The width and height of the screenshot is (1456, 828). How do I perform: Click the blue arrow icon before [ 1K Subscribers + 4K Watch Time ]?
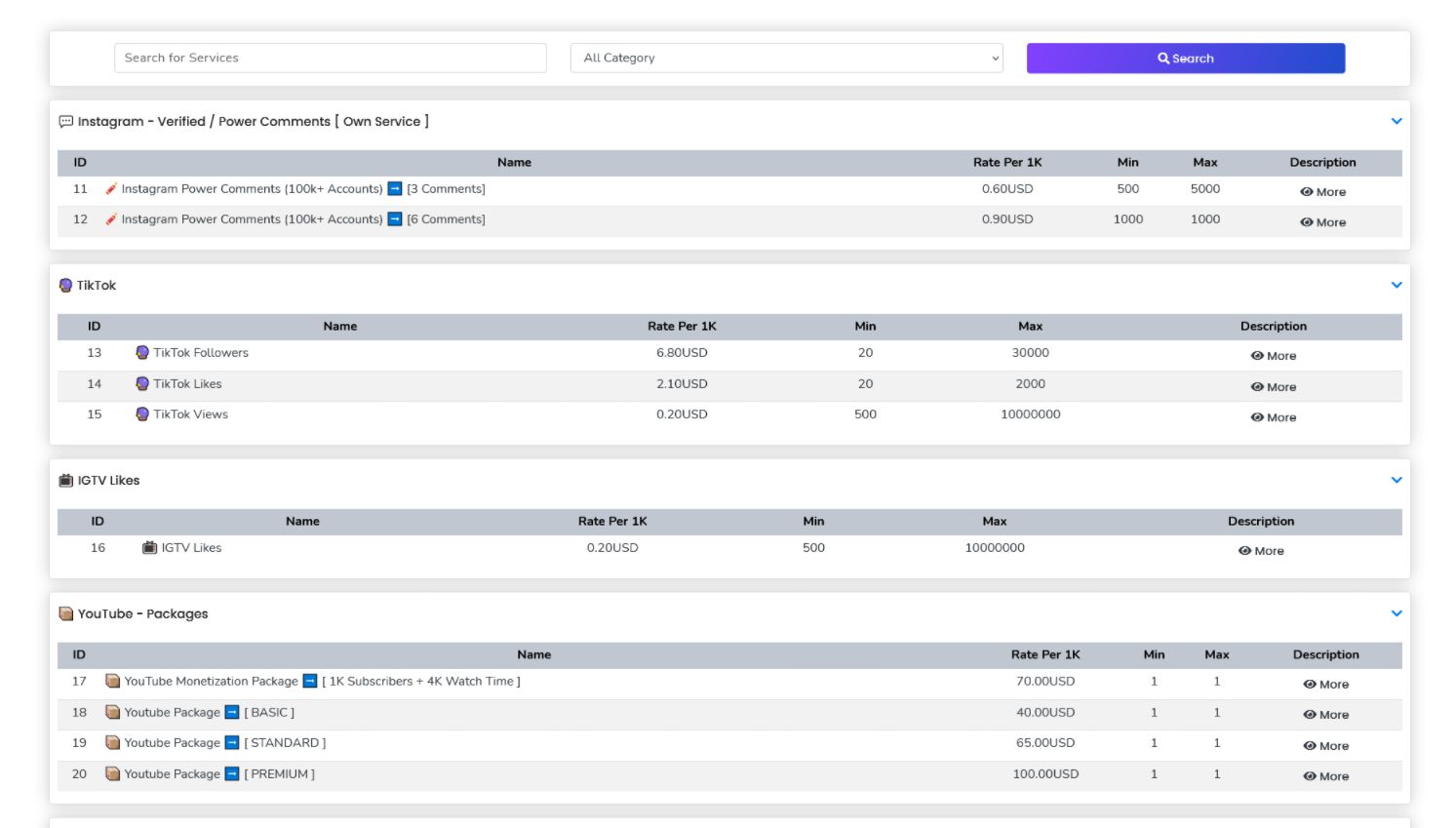(x=310, y=682)
